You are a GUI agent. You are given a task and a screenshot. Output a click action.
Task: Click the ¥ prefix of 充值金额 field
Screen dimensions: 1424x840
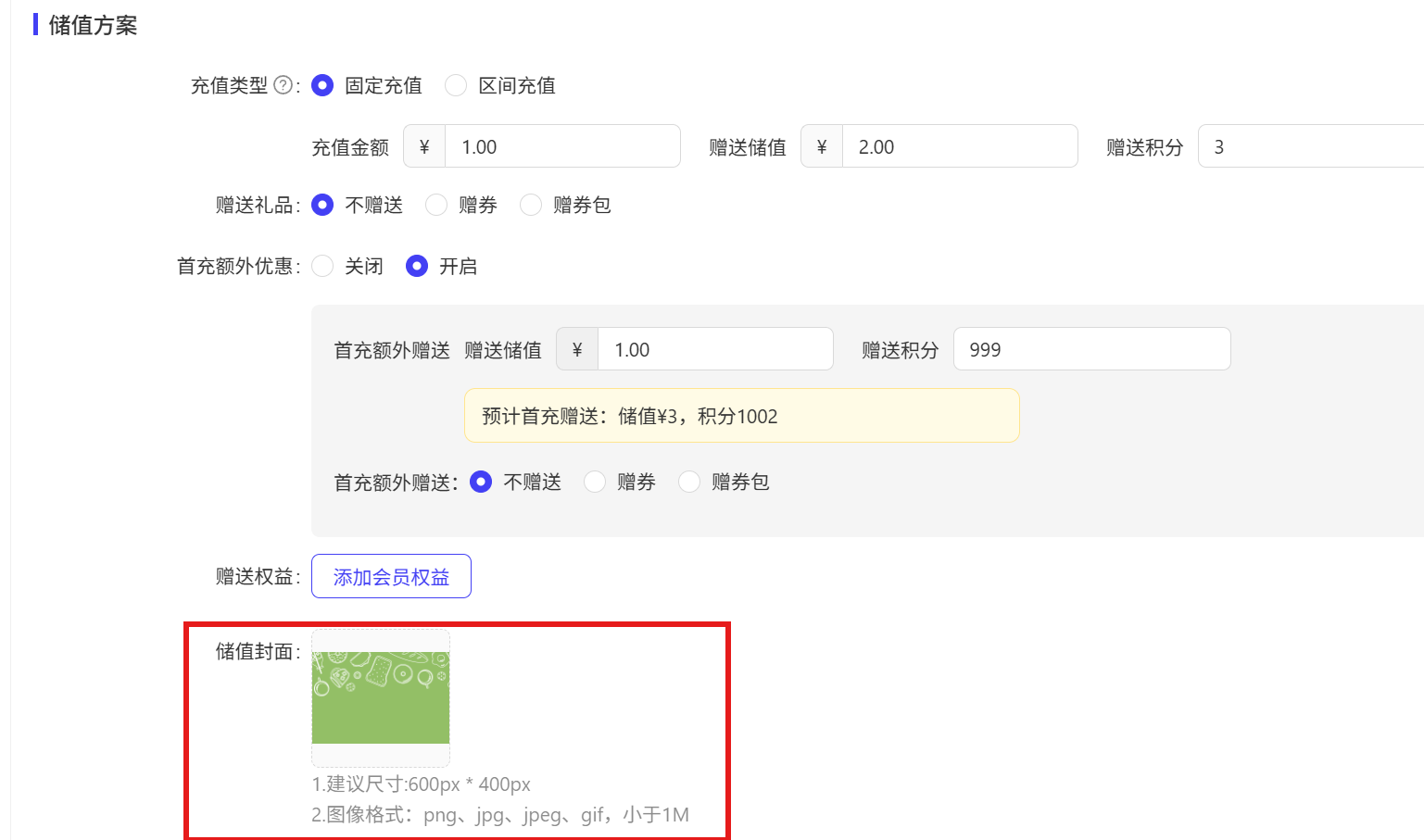[x=424, y=146]
